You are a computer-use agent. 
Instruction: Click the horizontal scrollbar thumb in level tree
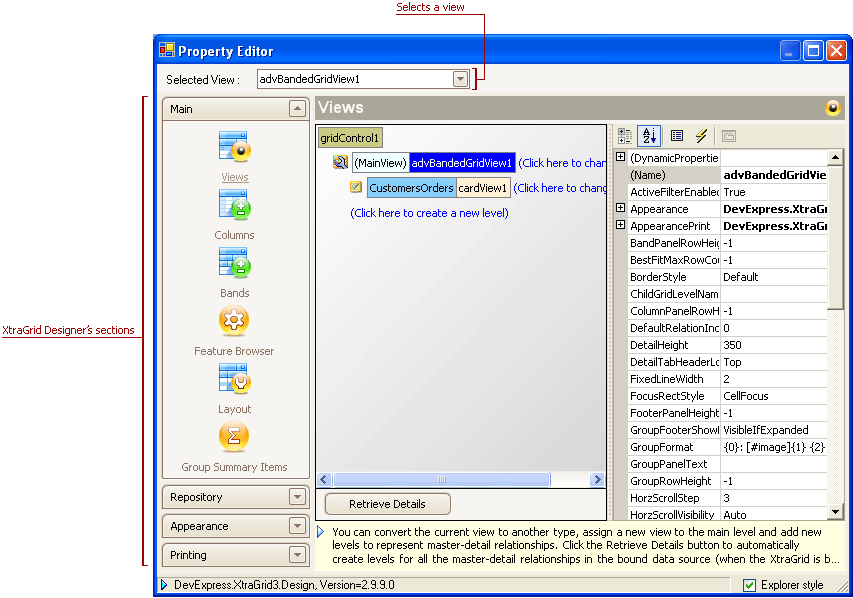coord(441,479)
